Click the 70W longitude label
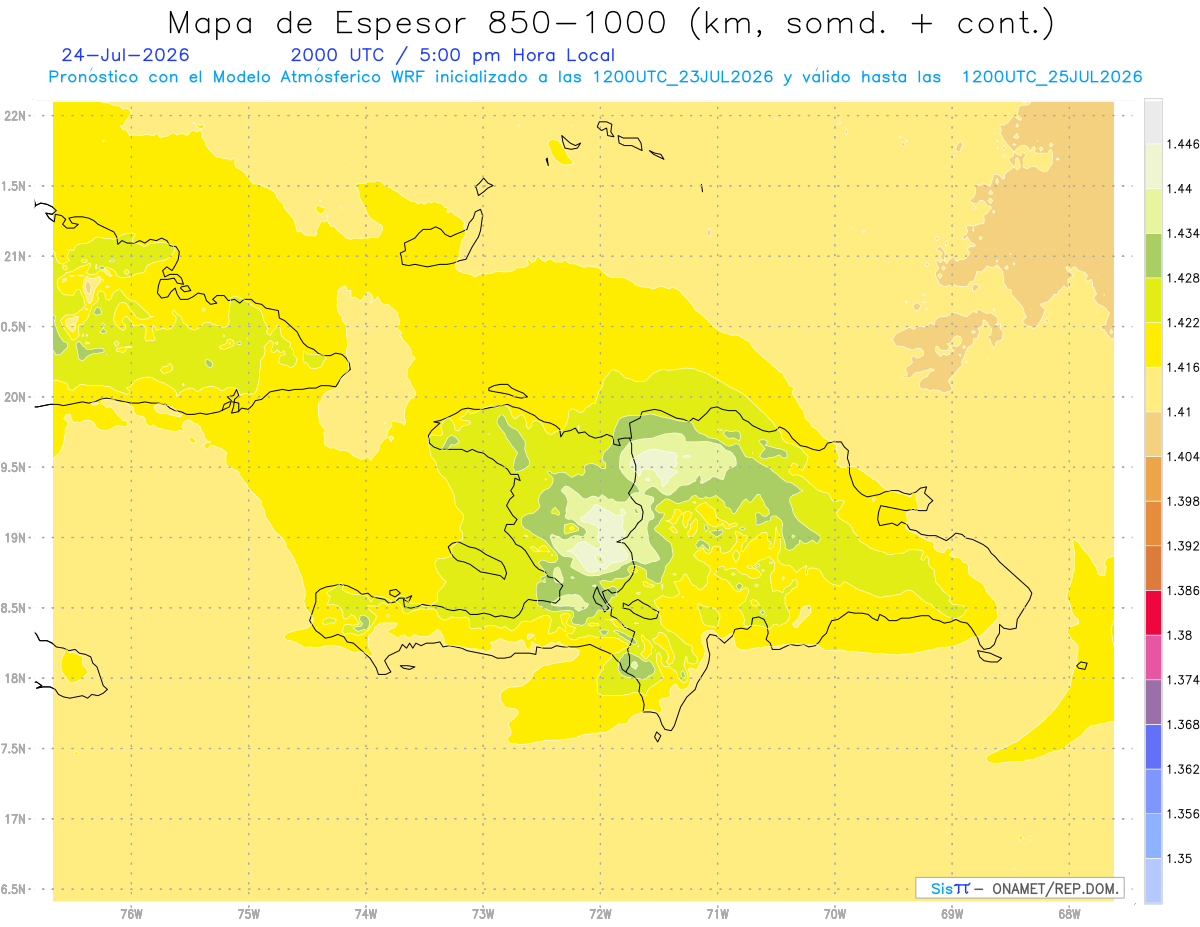Viewport: 1200px width, 927px height. [x=835, y=913]
